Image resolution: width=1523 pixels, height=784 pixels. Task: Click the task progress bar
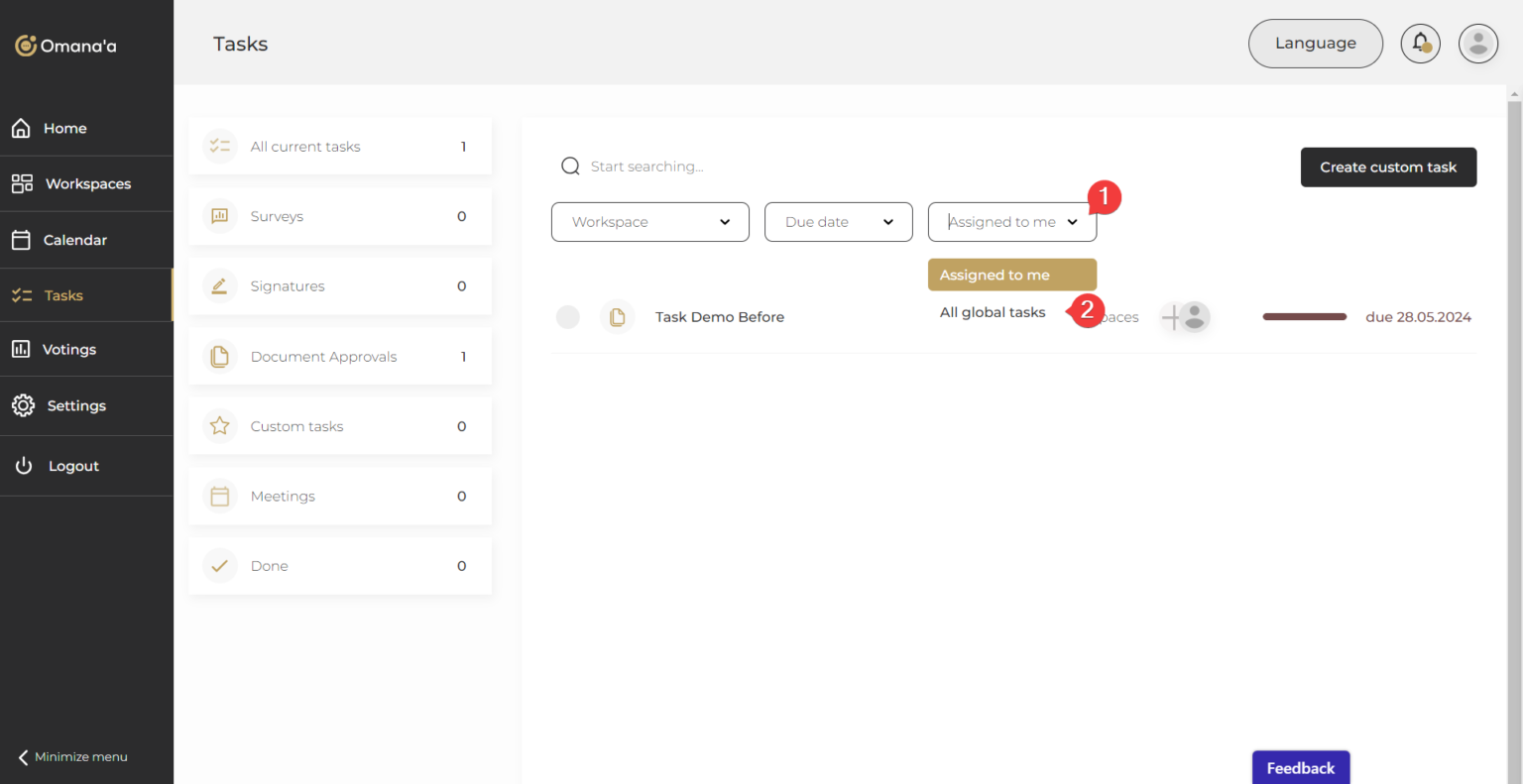coord(1304,317)
